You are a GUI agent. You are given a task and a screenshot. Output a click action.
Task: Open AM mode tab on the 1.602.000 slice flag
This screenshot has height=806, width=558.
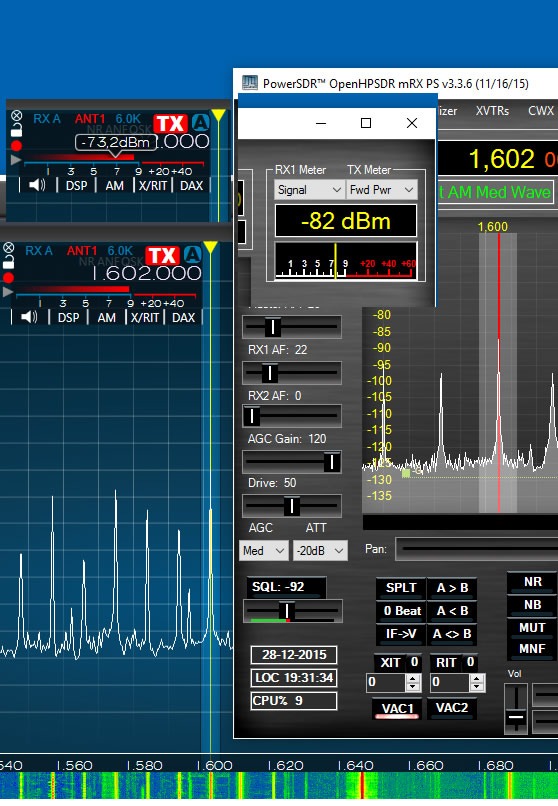point(106,318)
